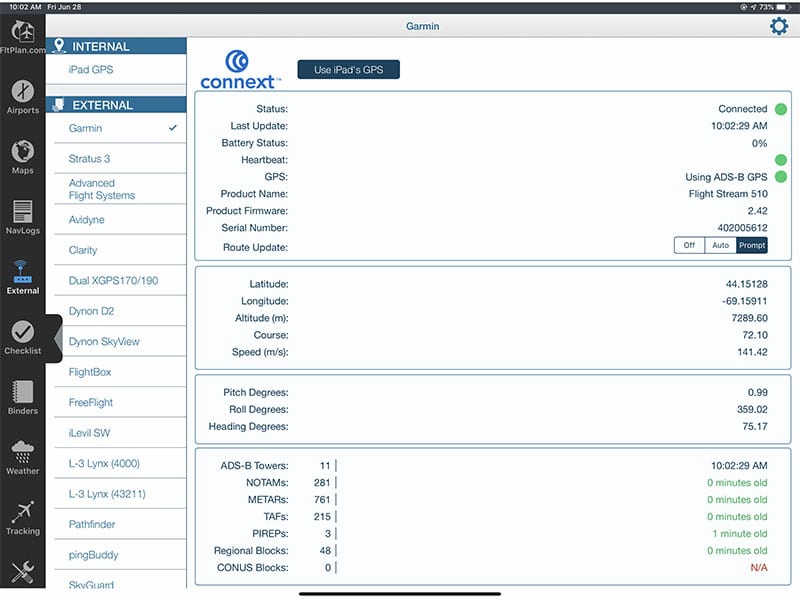The image size is (800, 600).
Task: Click the EXTERNAL device icon in header
Action: tap(59, 105)
